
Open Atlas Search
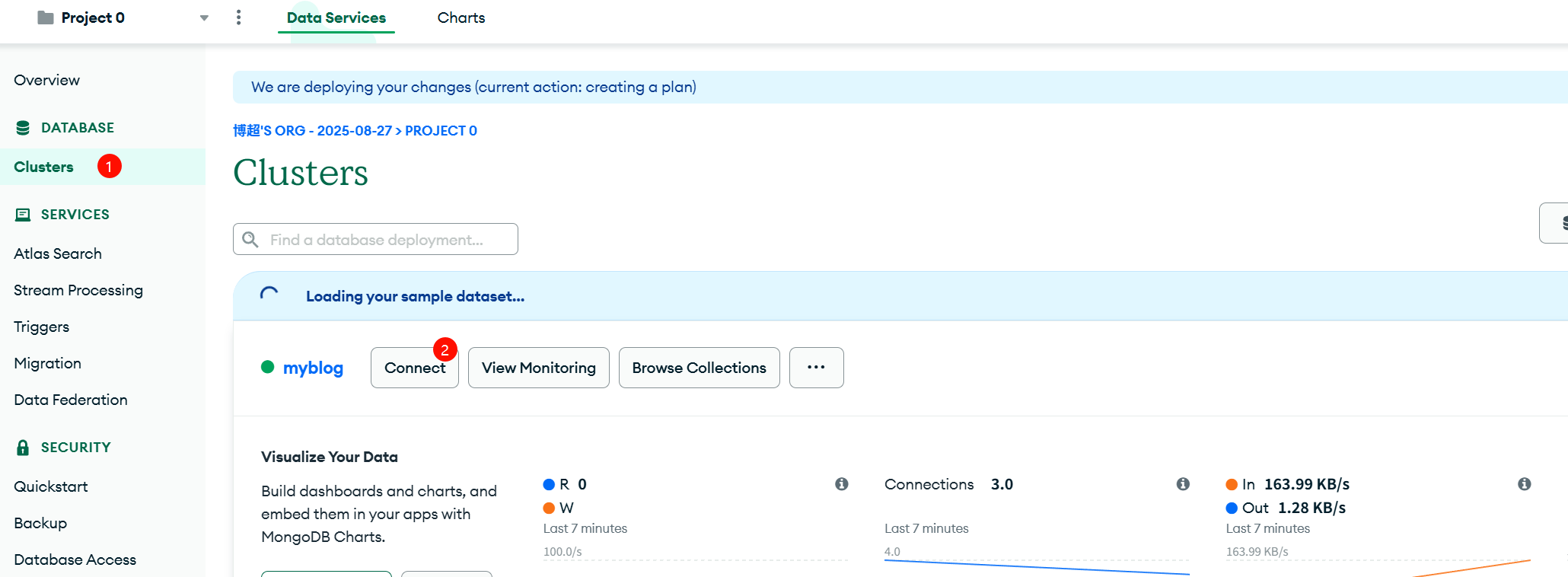coord(58,253)
